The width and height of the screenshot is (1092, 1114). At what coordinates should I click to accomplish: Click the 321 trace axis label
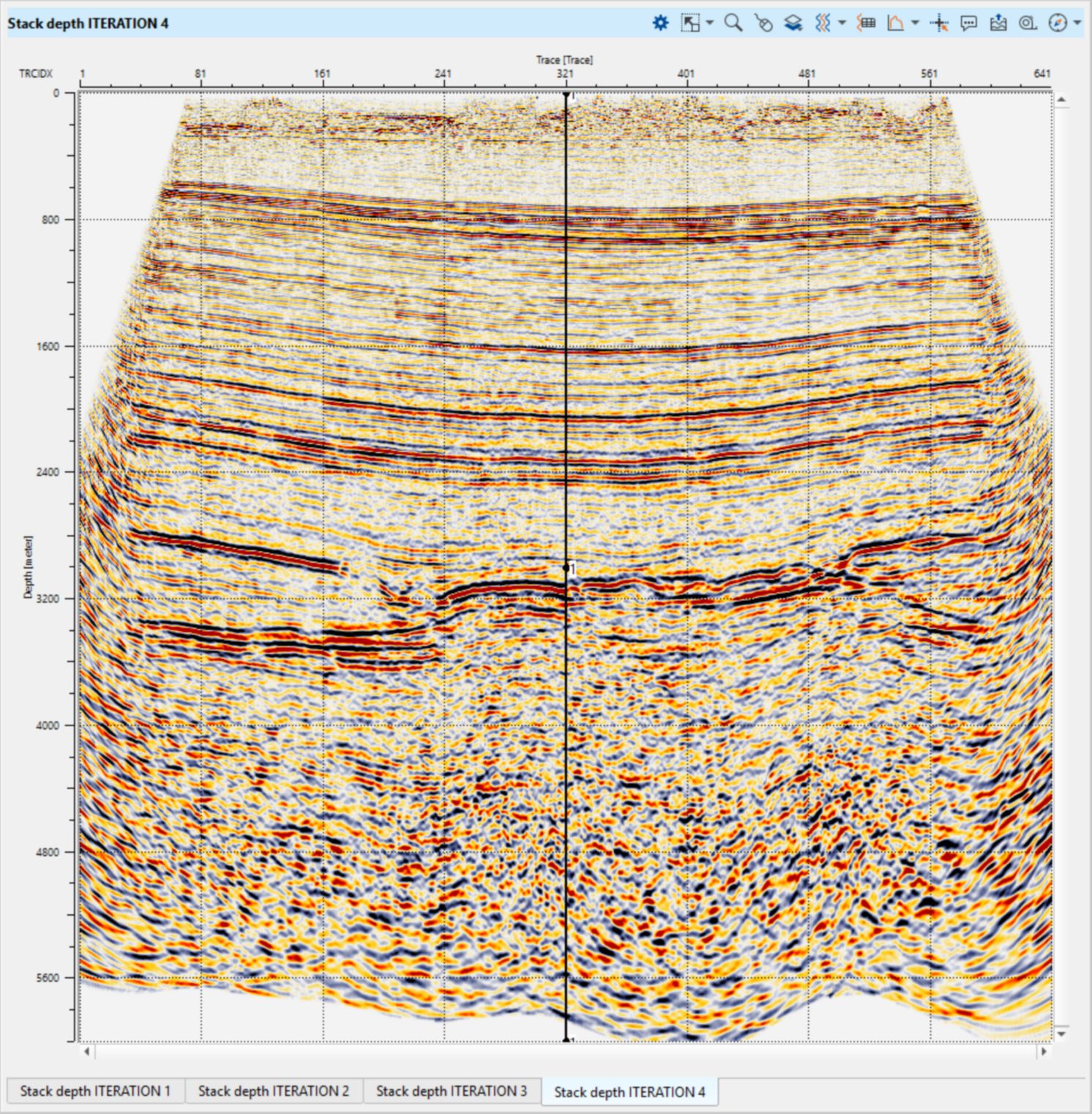[x=564, y=73]
